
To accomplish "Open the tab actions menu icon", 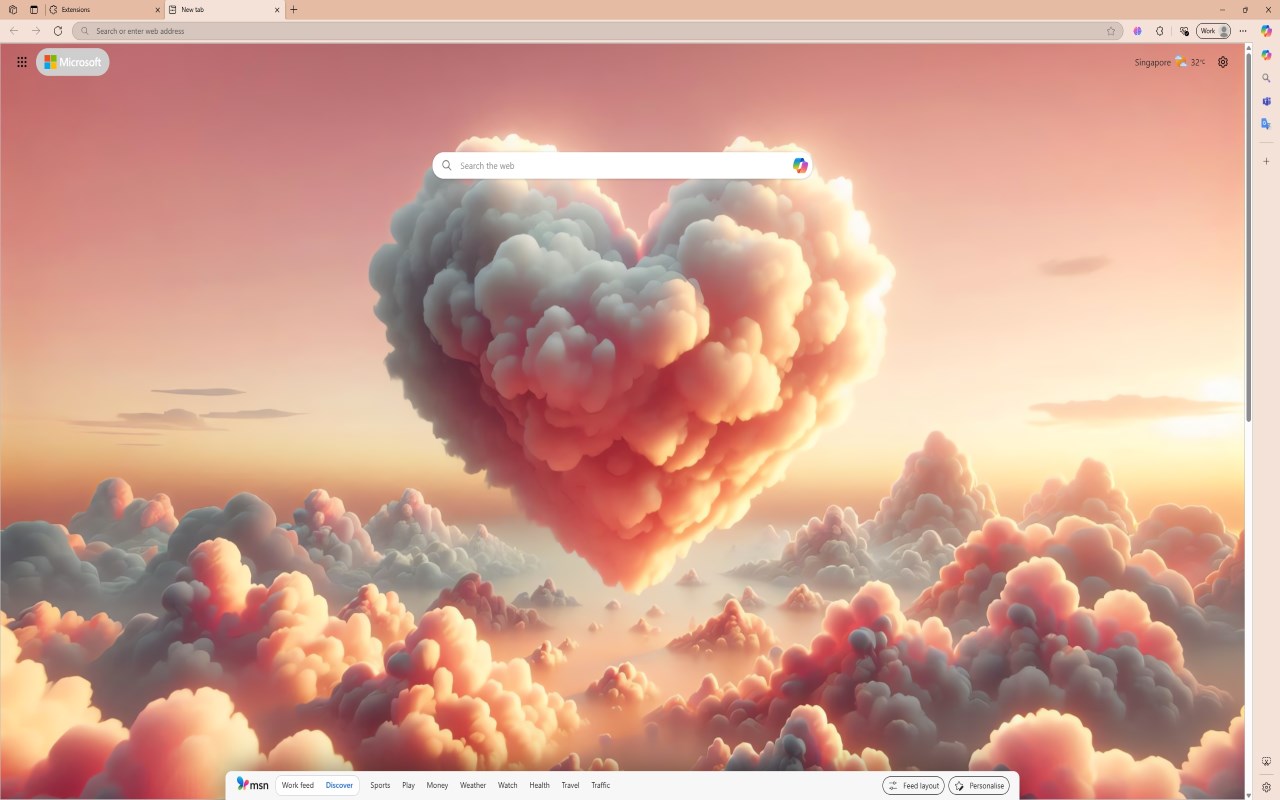I will (34, 10).
